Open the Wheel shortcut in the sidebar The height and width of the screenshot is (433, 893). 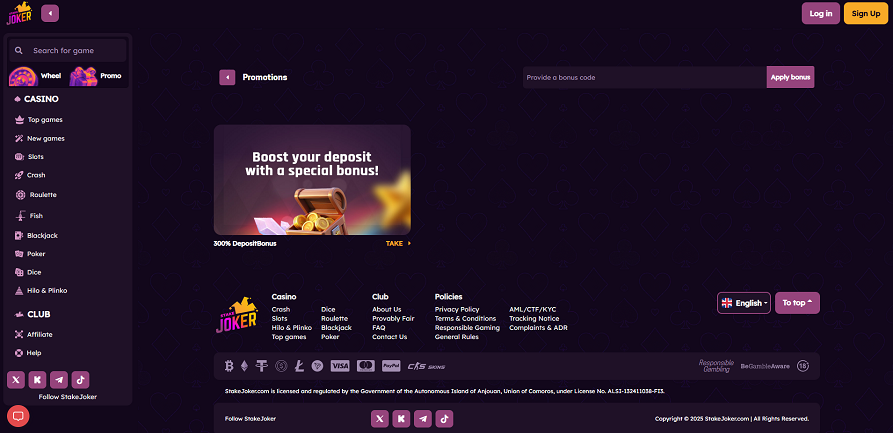tap(36, 76)
